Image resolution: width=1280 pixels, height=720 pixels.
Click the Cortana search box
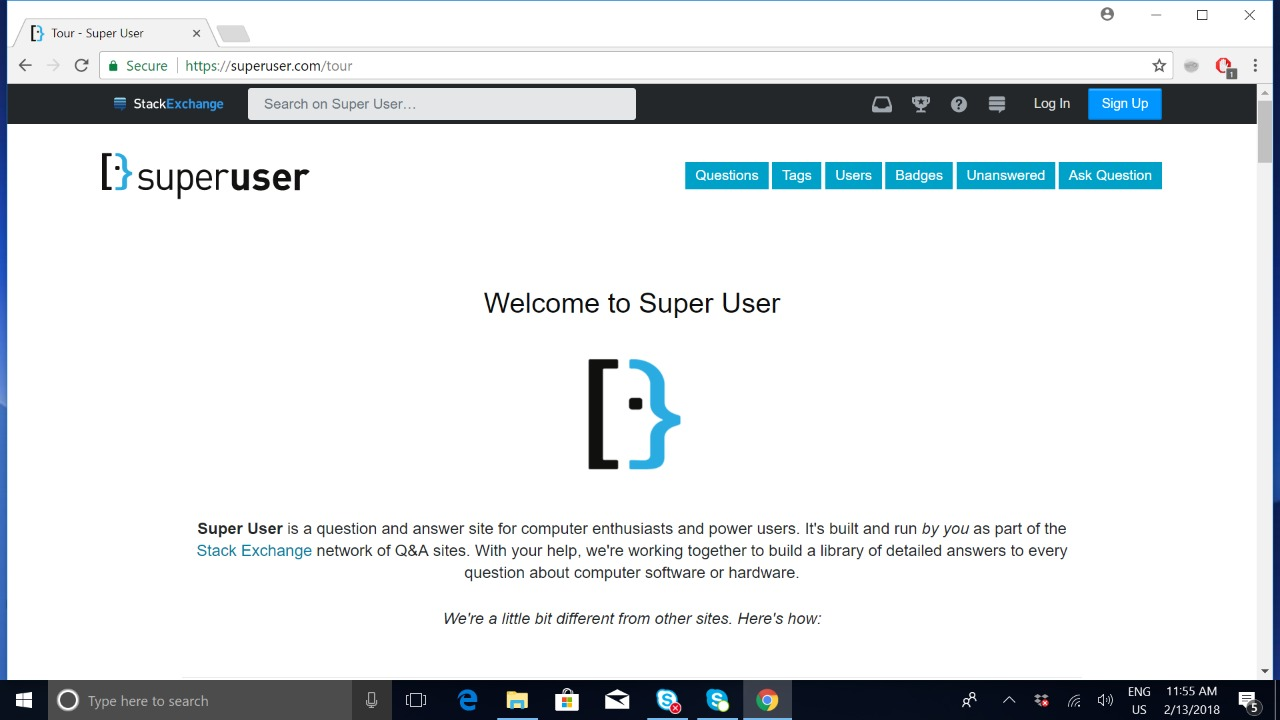coord(200,700)
